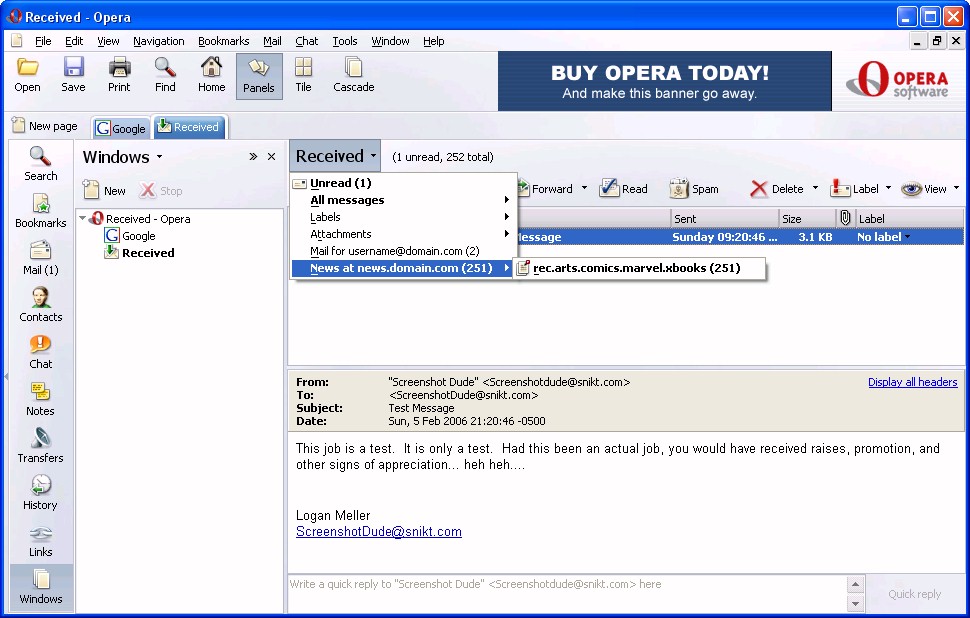The image size is (970, 618).
Task: Select Mail for username@domain.com (2)
Action: pos(404,251)
